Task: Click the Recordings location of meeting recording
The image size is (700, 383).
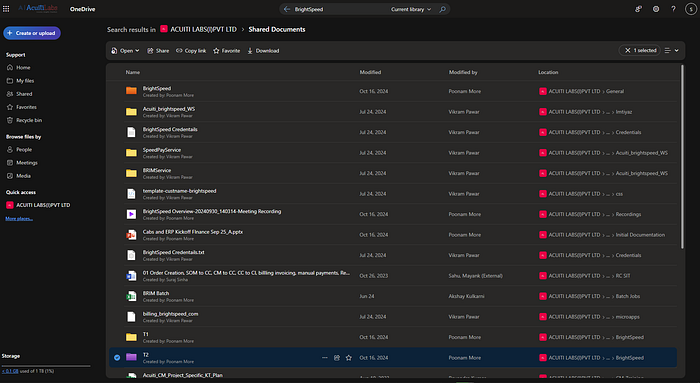Action: (x=628, y=214)
